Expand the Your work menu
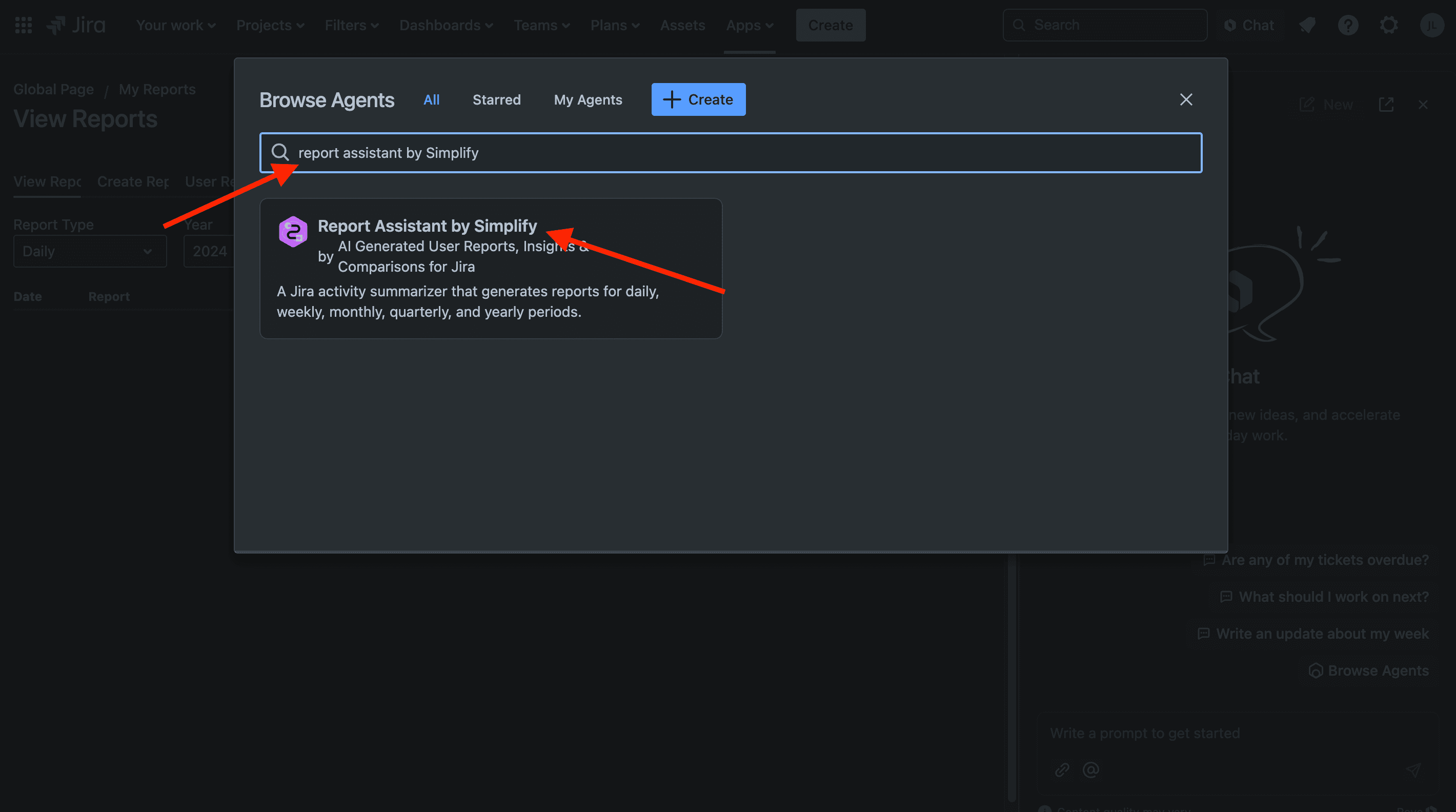Screen dimensions: 1456x812 coord(175,25)
